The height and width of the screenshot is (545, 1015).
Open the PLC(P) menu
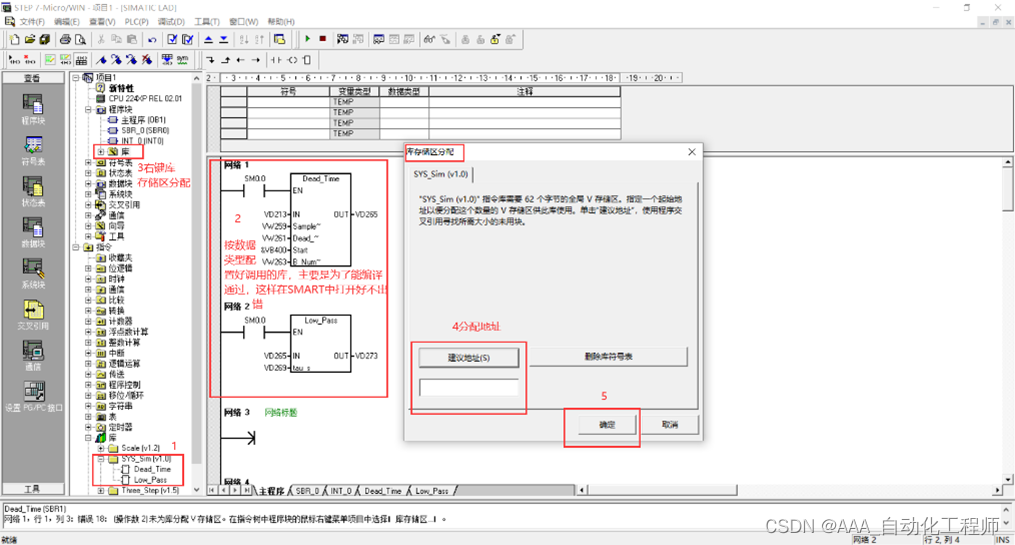137,22
